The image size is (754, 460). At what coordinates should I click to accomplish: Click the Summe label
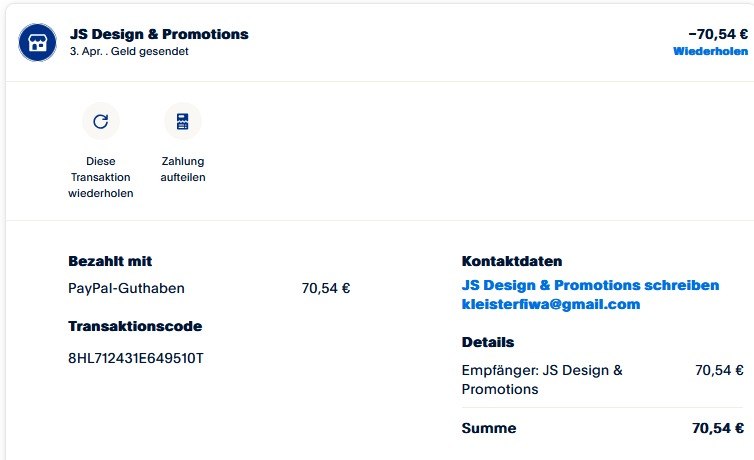tap(489, 428)
